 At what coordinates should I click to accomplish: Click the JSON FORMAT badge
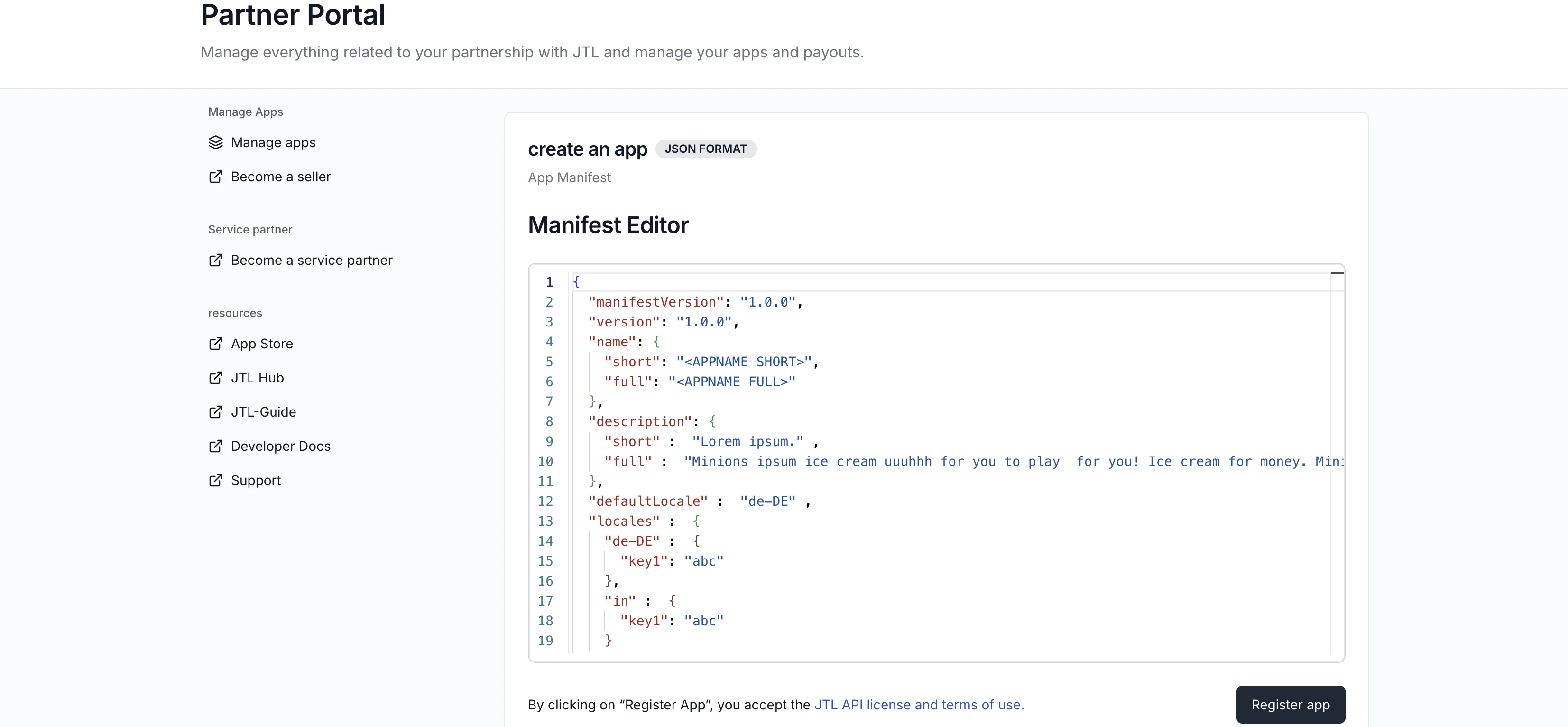pyautogui.click(x=705, y=149)
